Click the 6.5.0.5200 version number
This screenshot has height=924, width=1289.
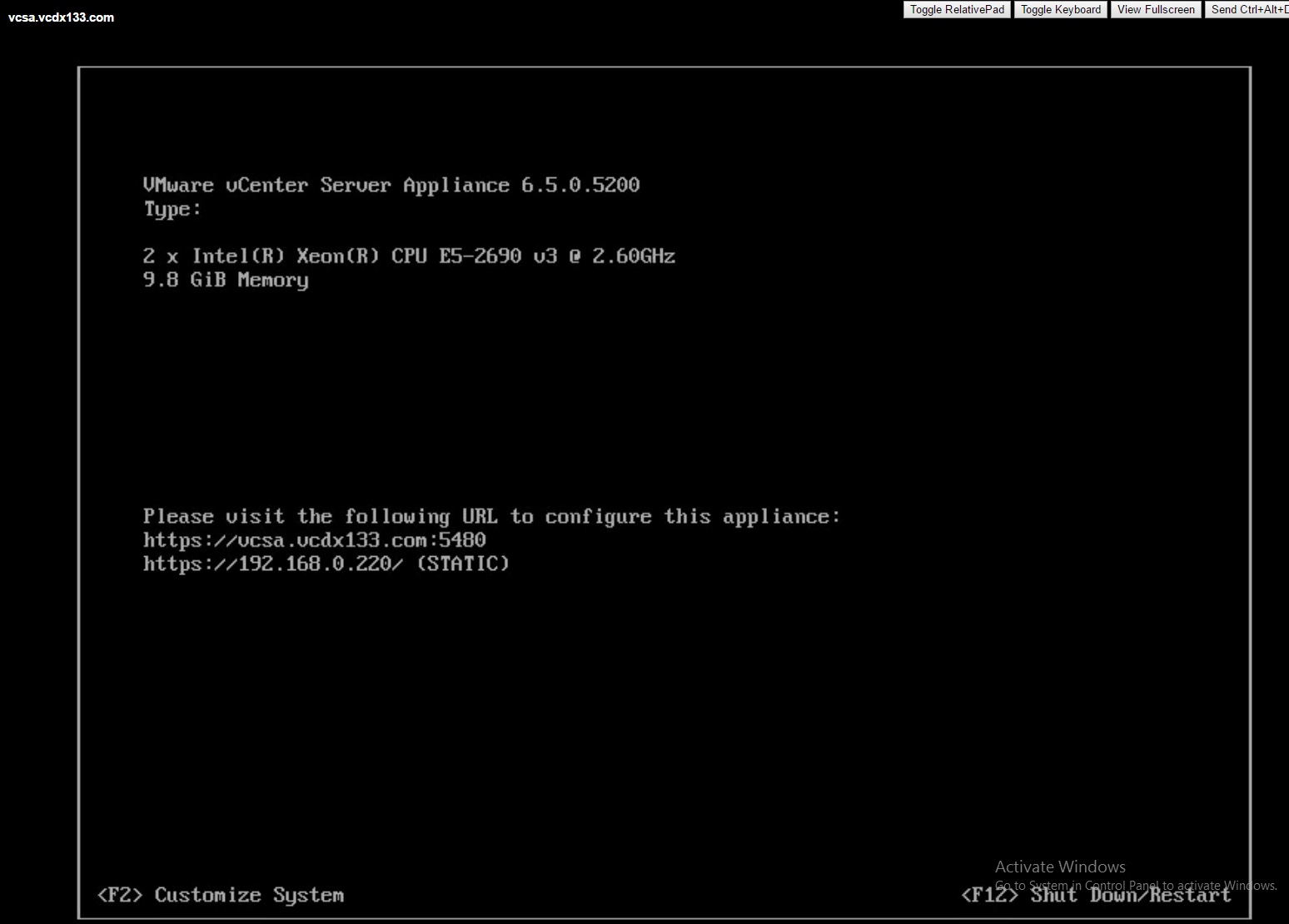[580, 185]
